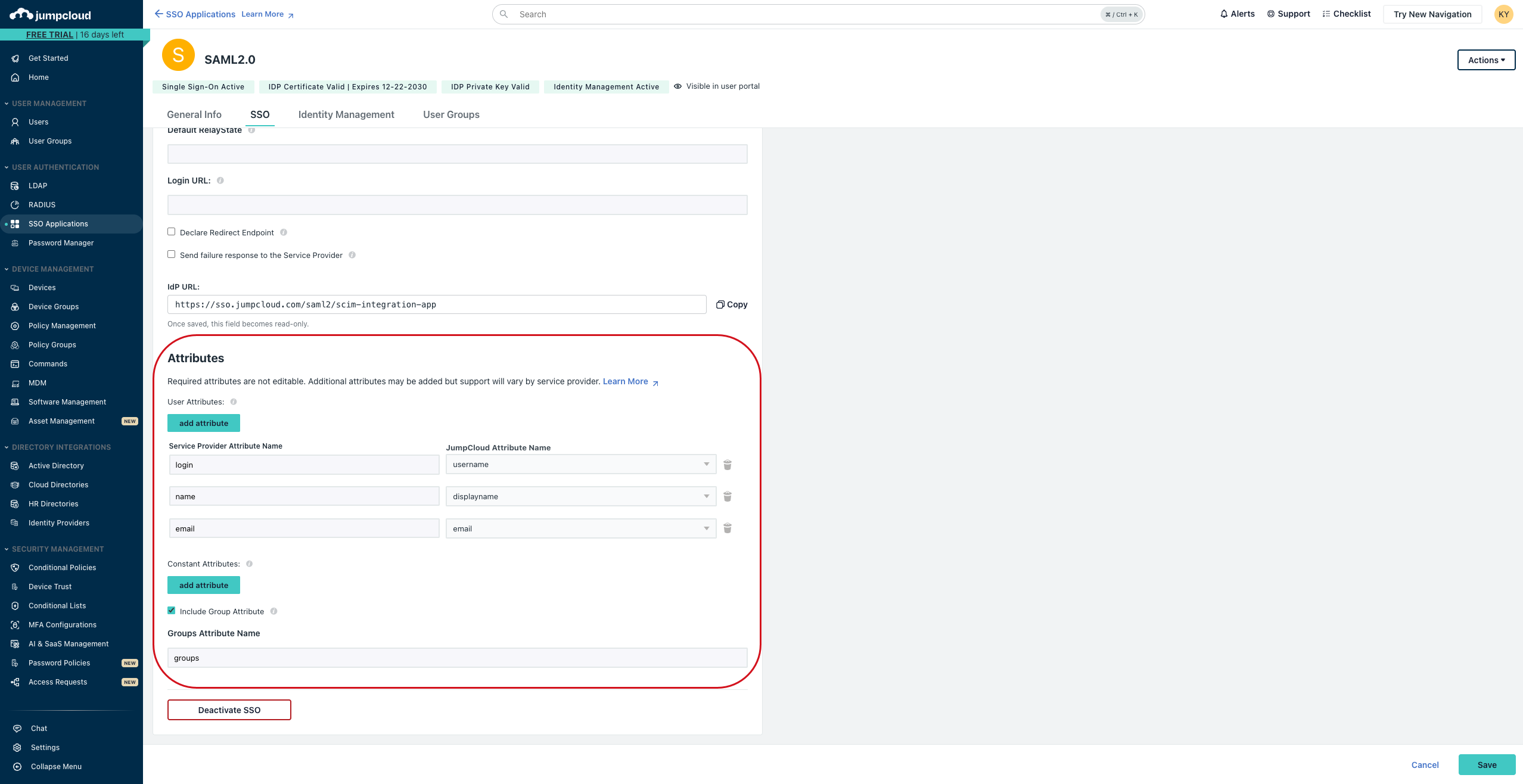
Task: Open Alerts bell in top bar
Action: point(1238,14)
